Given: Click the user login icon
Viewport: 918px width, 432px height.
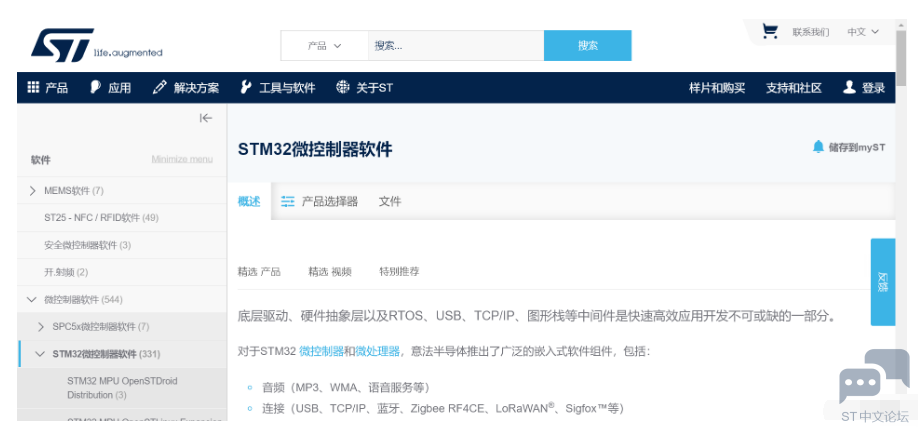Looking at the screenshot, I should (x=849, y=88).
